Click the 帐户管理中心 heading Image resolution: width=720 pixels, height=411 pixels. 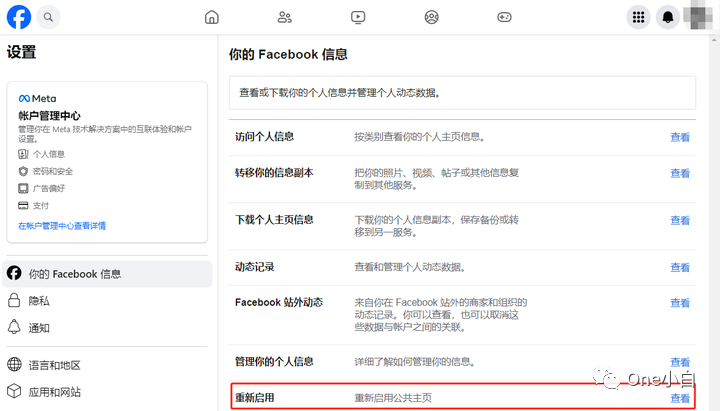pyautogui.click(x=49, y=116)
